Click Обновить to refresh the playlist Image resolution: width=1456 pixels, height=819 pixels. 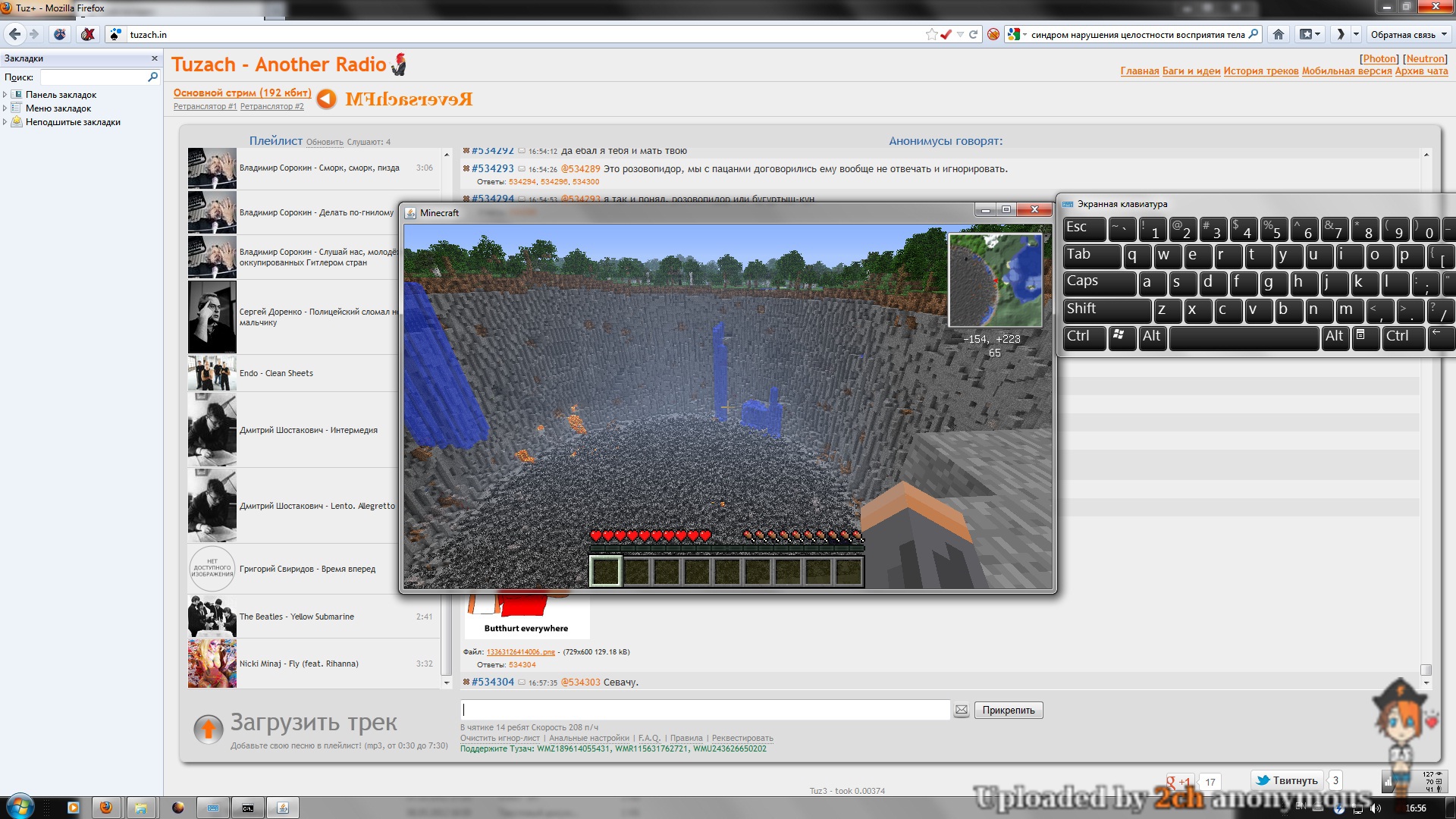pyautogui.click(x=325, y=143)
